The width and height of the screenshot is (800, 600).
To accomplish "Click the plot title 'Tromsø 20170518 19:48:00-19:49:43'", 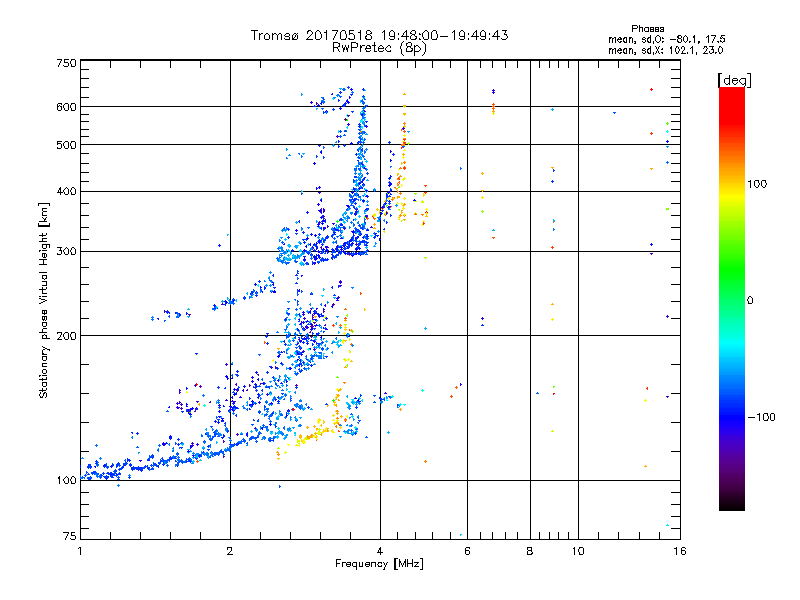I will click(379, 35).
